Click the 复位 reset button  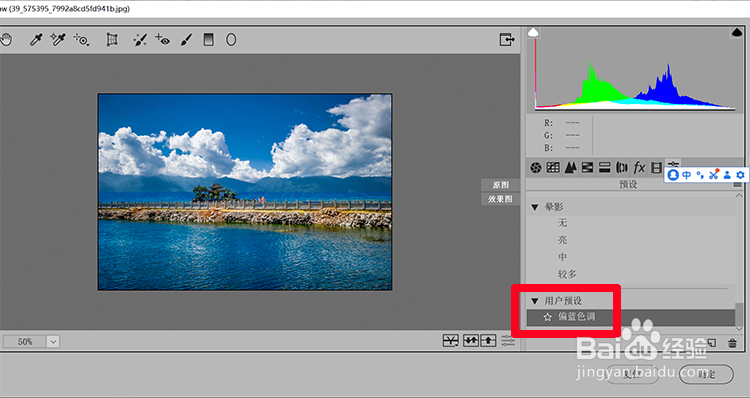pos(632,374)
